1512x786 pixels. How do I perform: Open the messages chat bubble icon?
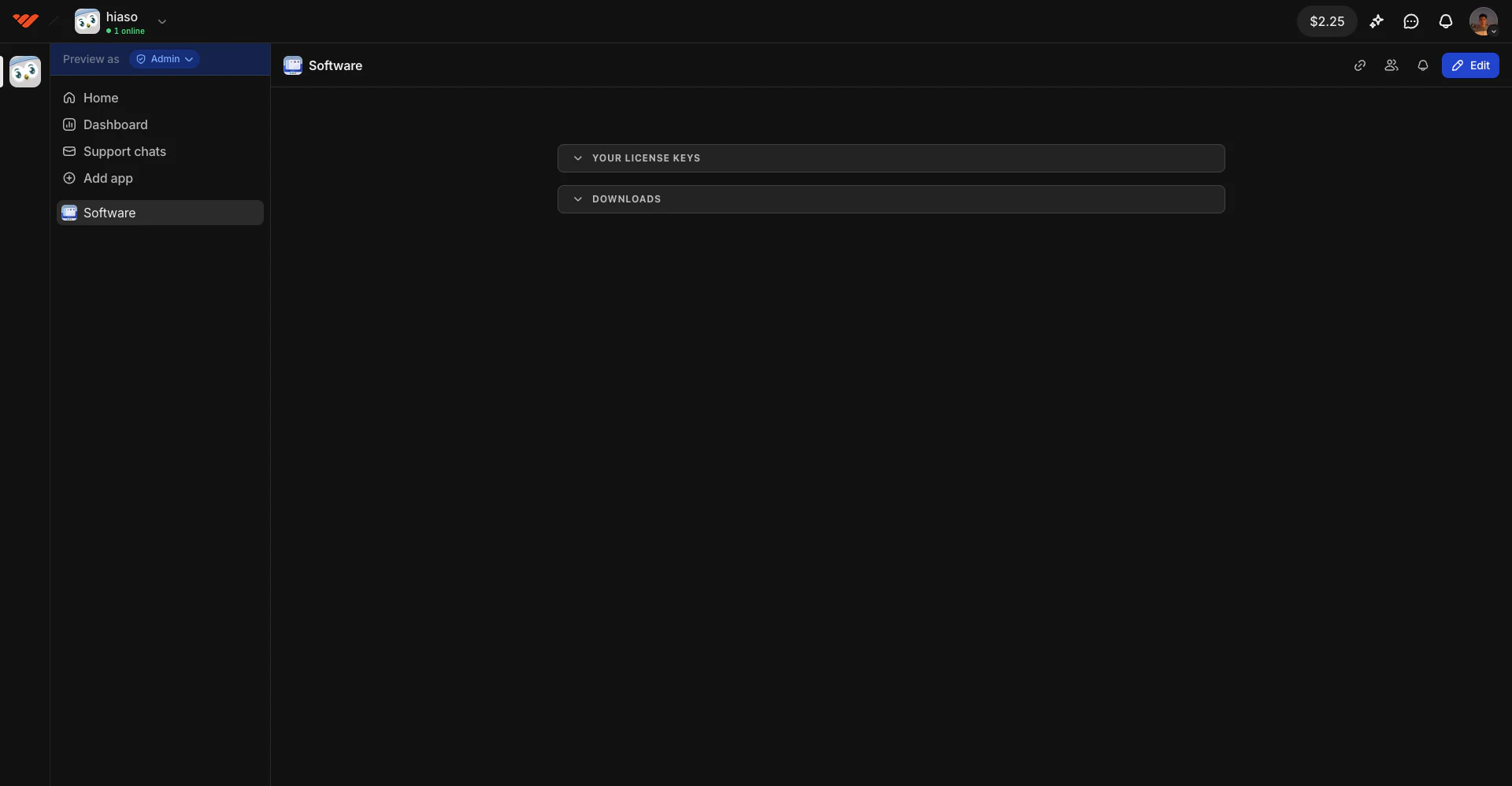pos(1411,21)
